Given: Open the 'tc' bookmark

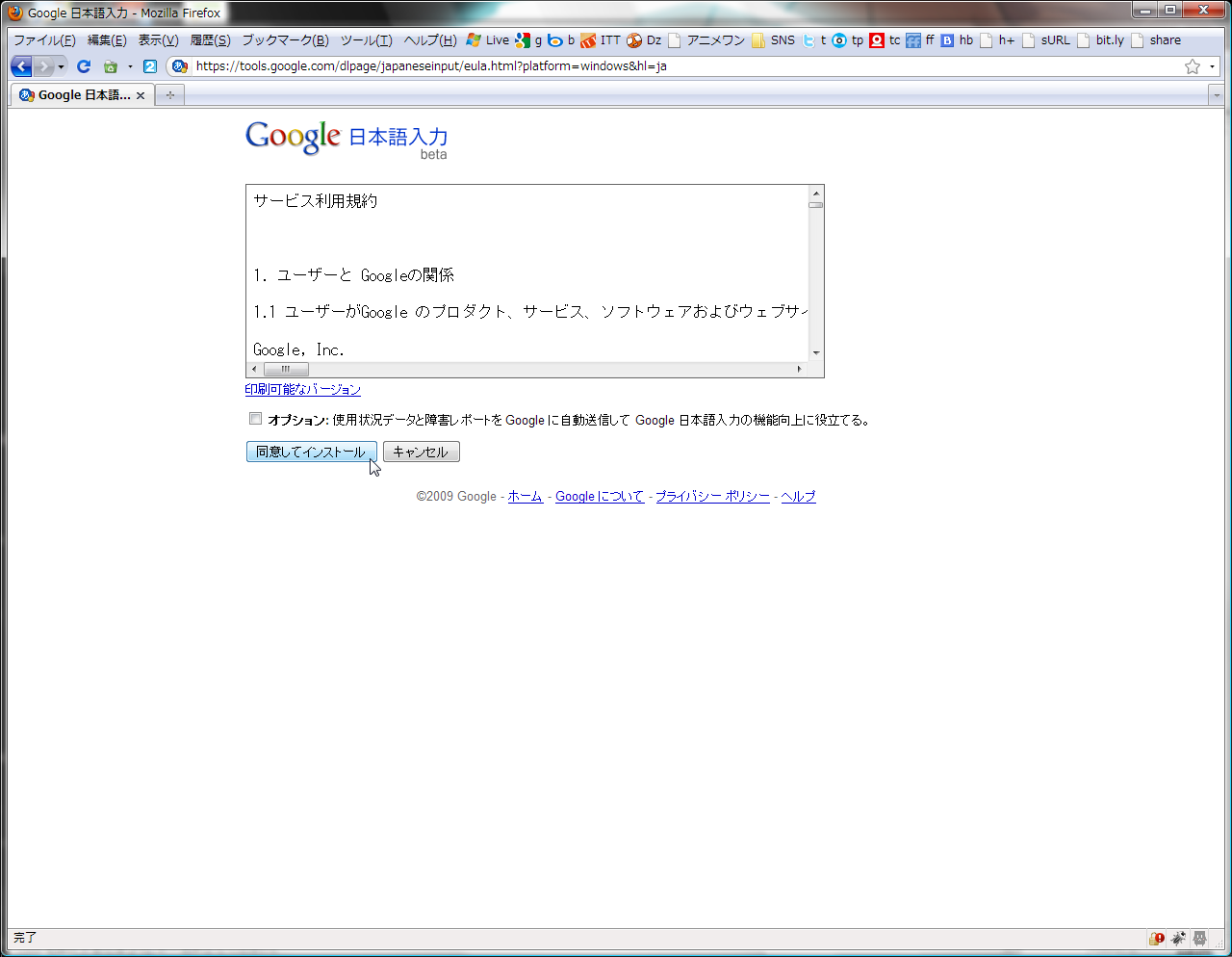Looking at the screenshot, I should (x=885, y=40).
